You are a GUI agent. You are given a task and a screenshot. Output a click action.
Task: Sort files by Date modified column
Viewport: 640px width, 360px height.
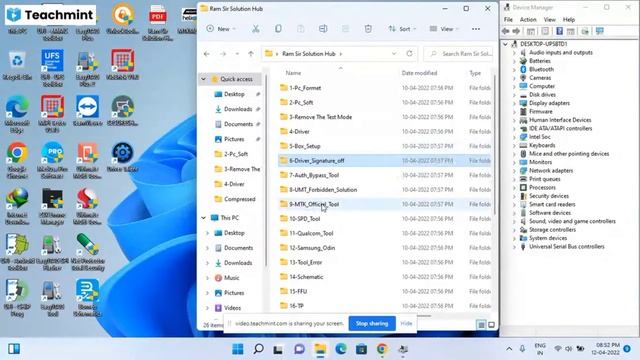coord(419,73)
